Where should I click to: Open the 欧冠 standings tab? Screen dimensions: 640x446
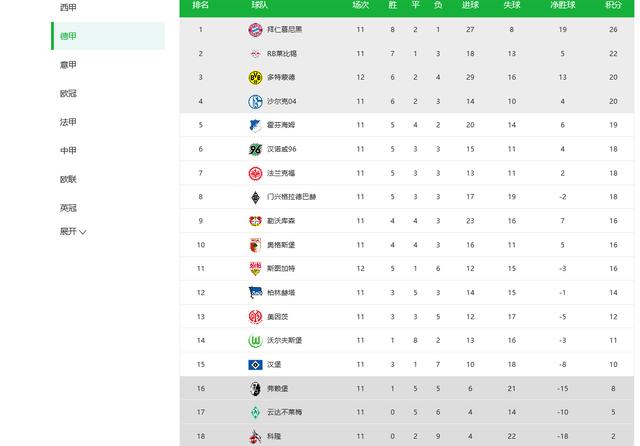pyautogui.click(x=68, y=93)
